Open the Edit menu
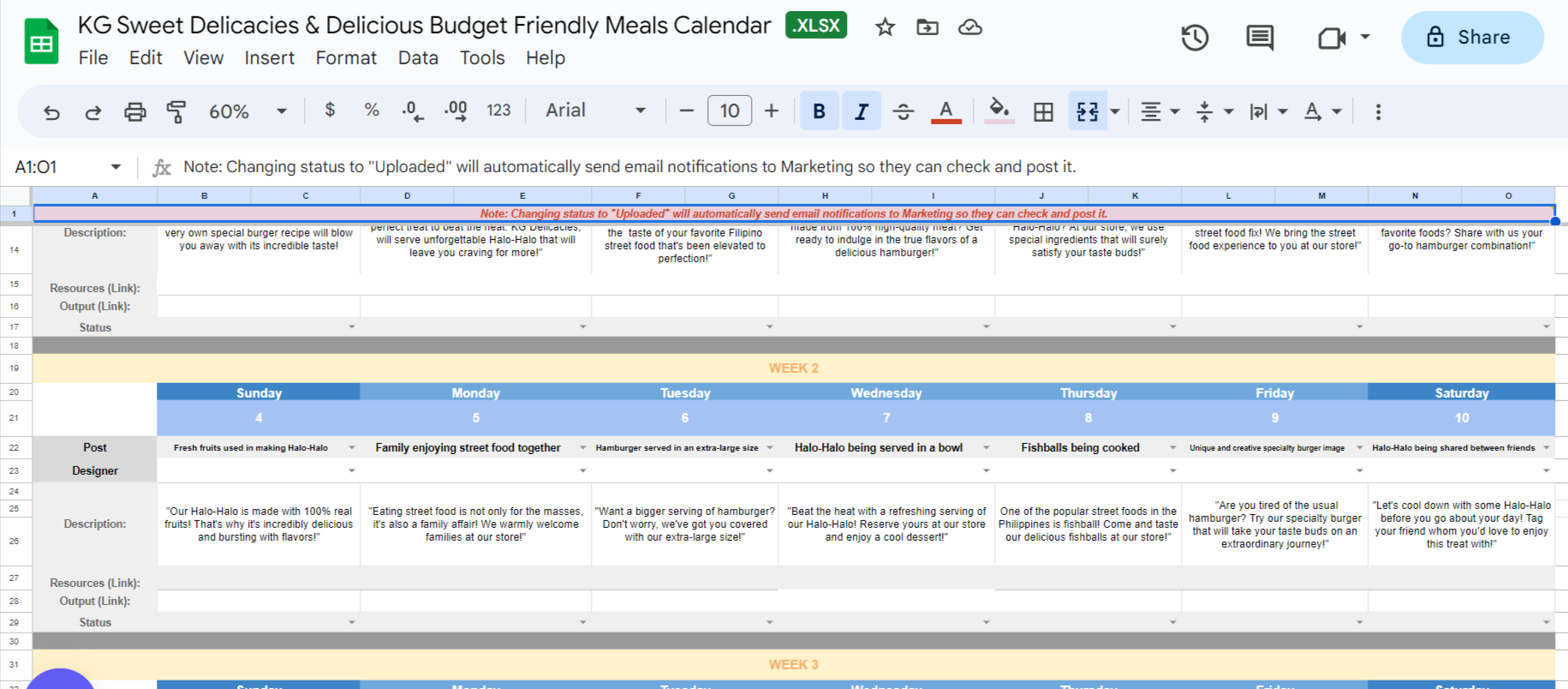1568x689 pixels. tap(146, 57)
